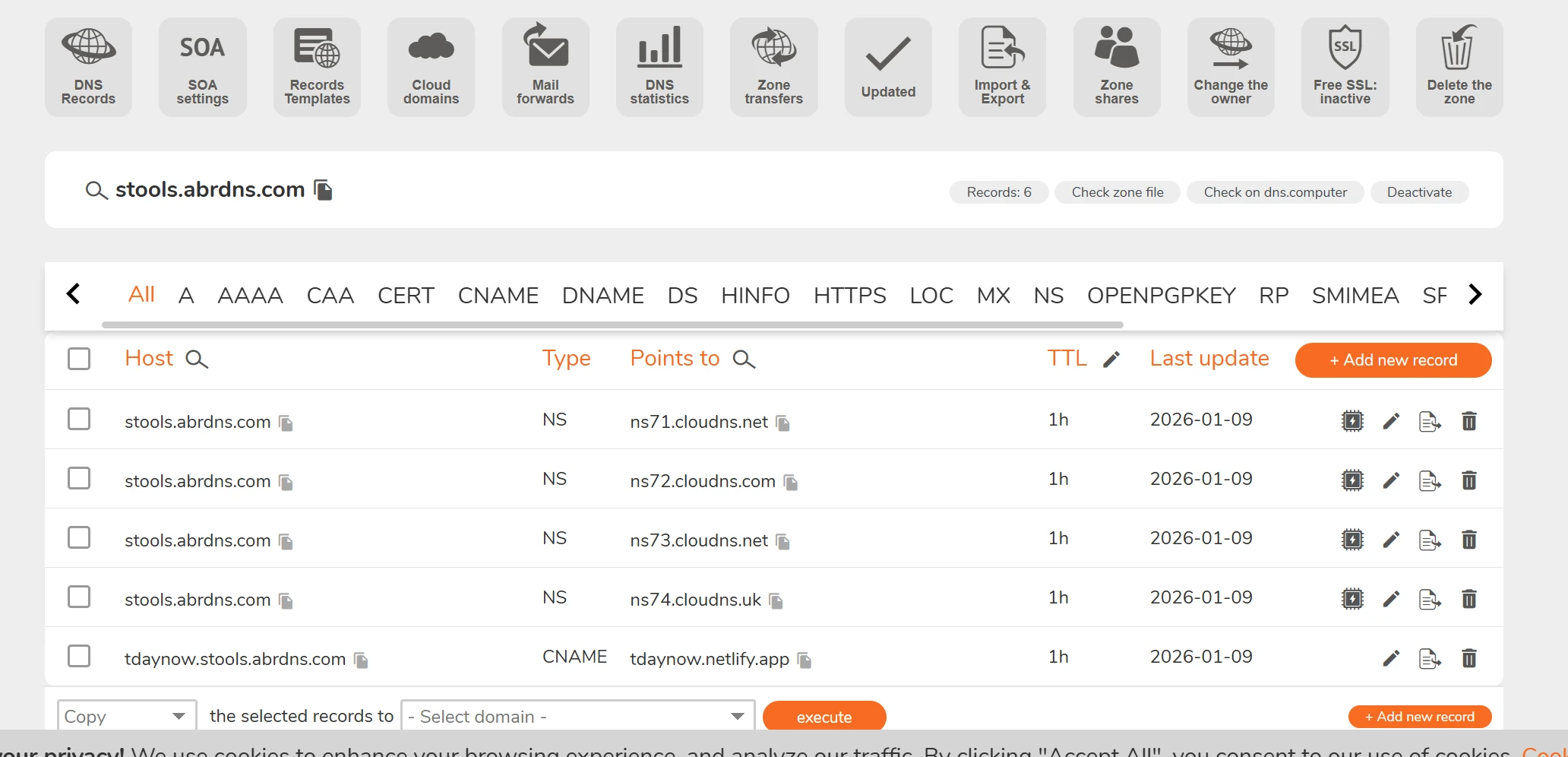1568x757 pixels.
Task: Click Check zone file
Action: point(1118,192)
